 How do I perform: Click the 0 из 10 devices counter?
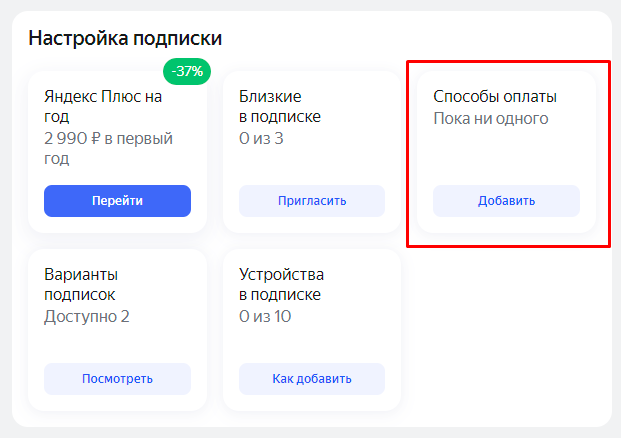[265, 317]
